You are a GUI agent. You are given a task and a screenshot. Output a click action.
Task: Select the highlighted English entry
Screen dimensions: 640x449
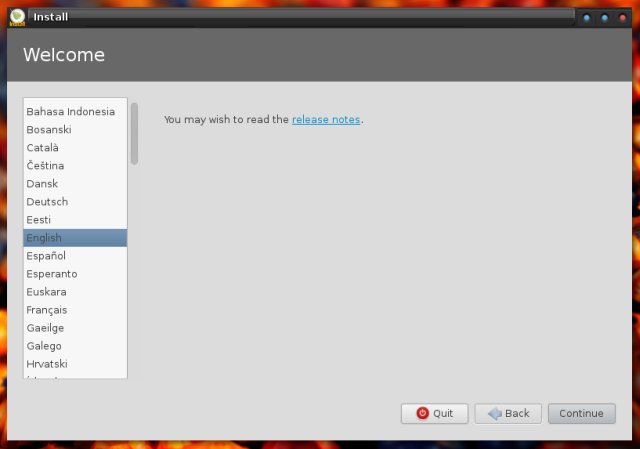tap(75, 238)
